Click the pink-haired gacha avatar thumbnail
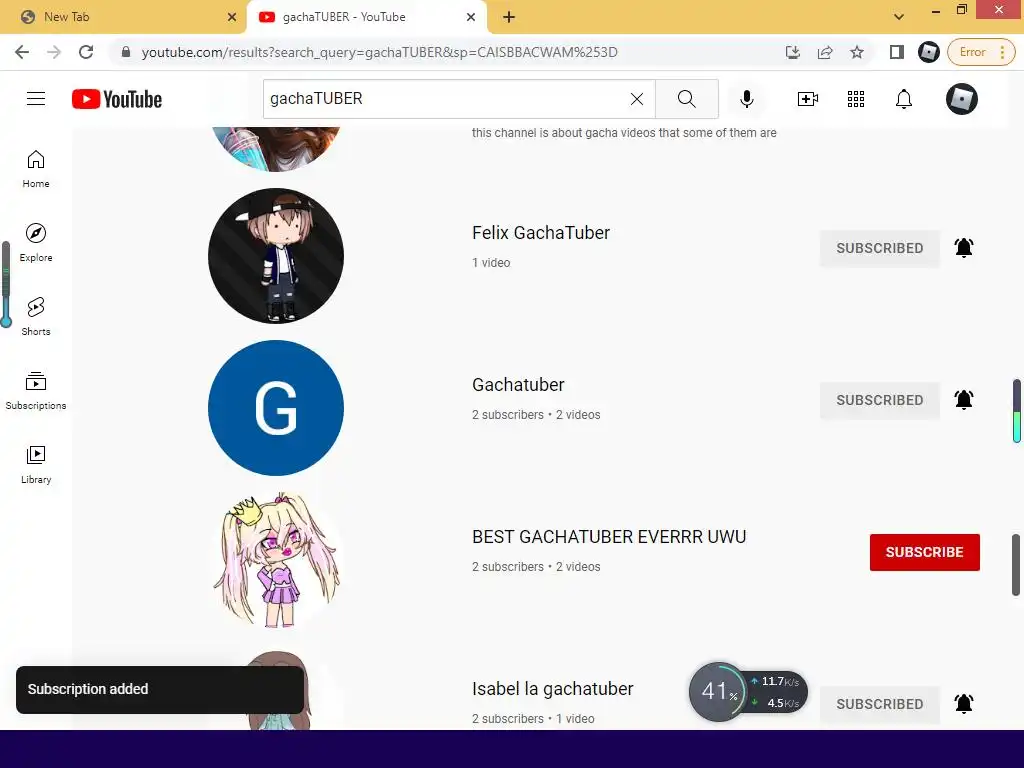 click(276, 560)
